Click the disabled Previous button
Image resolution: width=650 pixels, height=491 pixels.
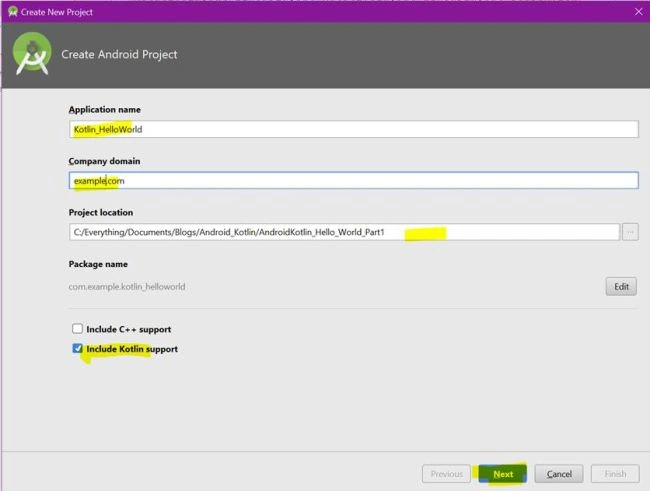(x=446, y=474)
